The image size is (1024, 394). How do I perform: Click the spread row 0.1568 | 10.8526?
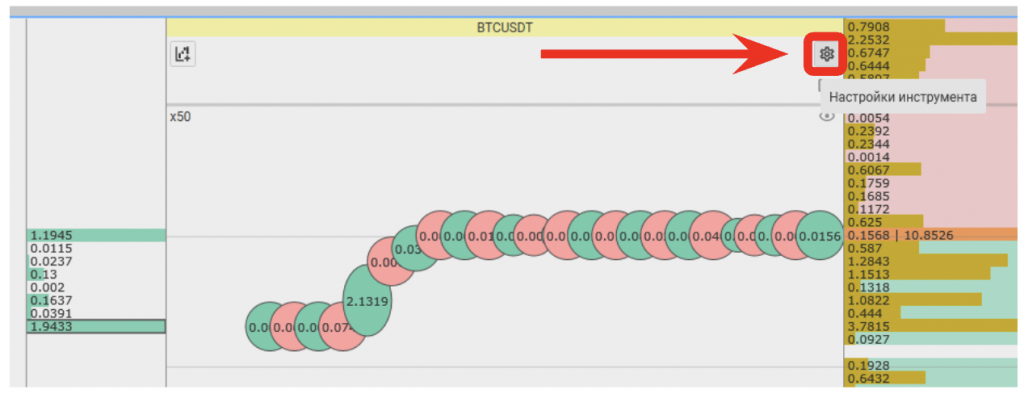pyautogui.click(x=934, y=235)
